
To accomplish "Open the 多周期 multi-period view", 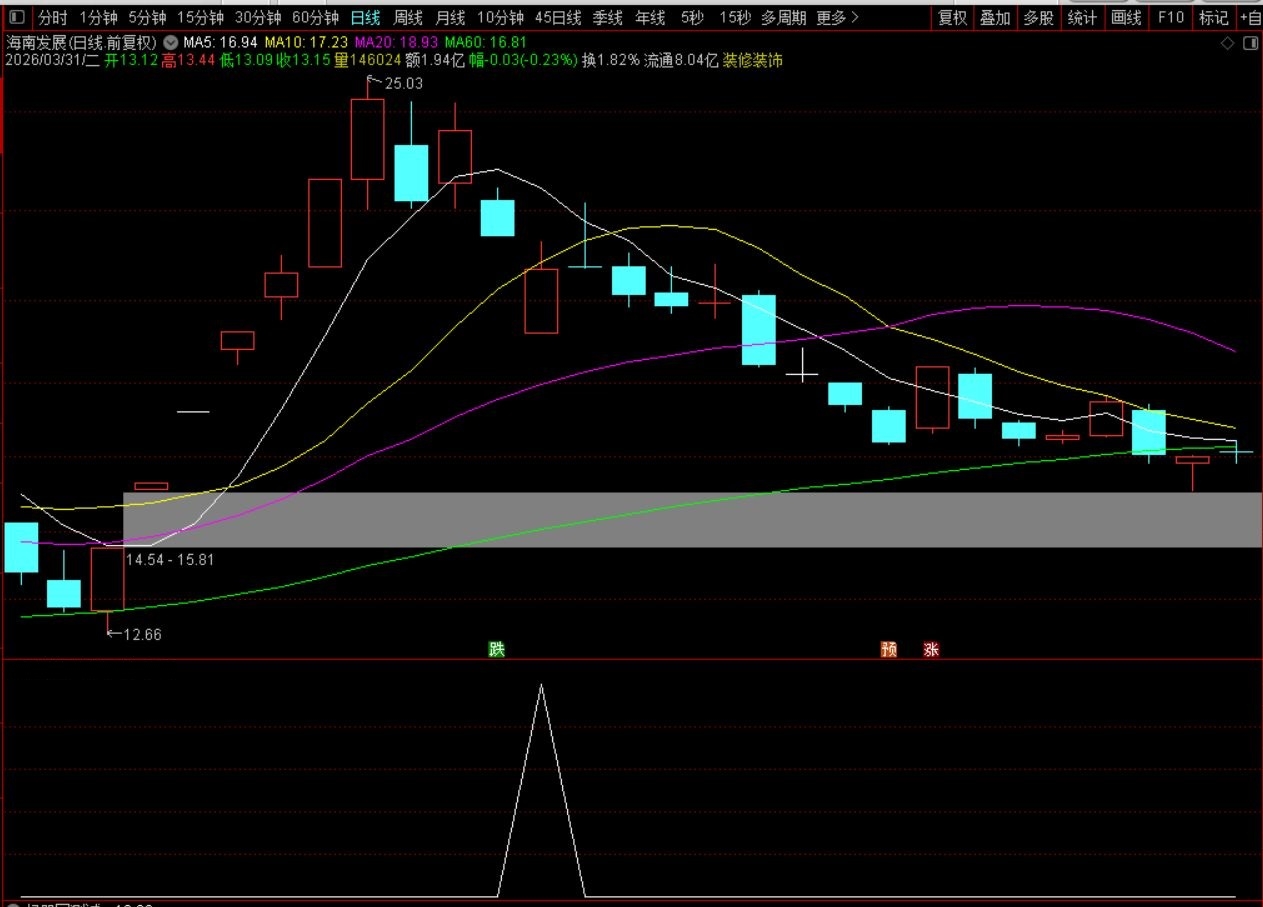I will pyautogui.click(x=784, y=17).
